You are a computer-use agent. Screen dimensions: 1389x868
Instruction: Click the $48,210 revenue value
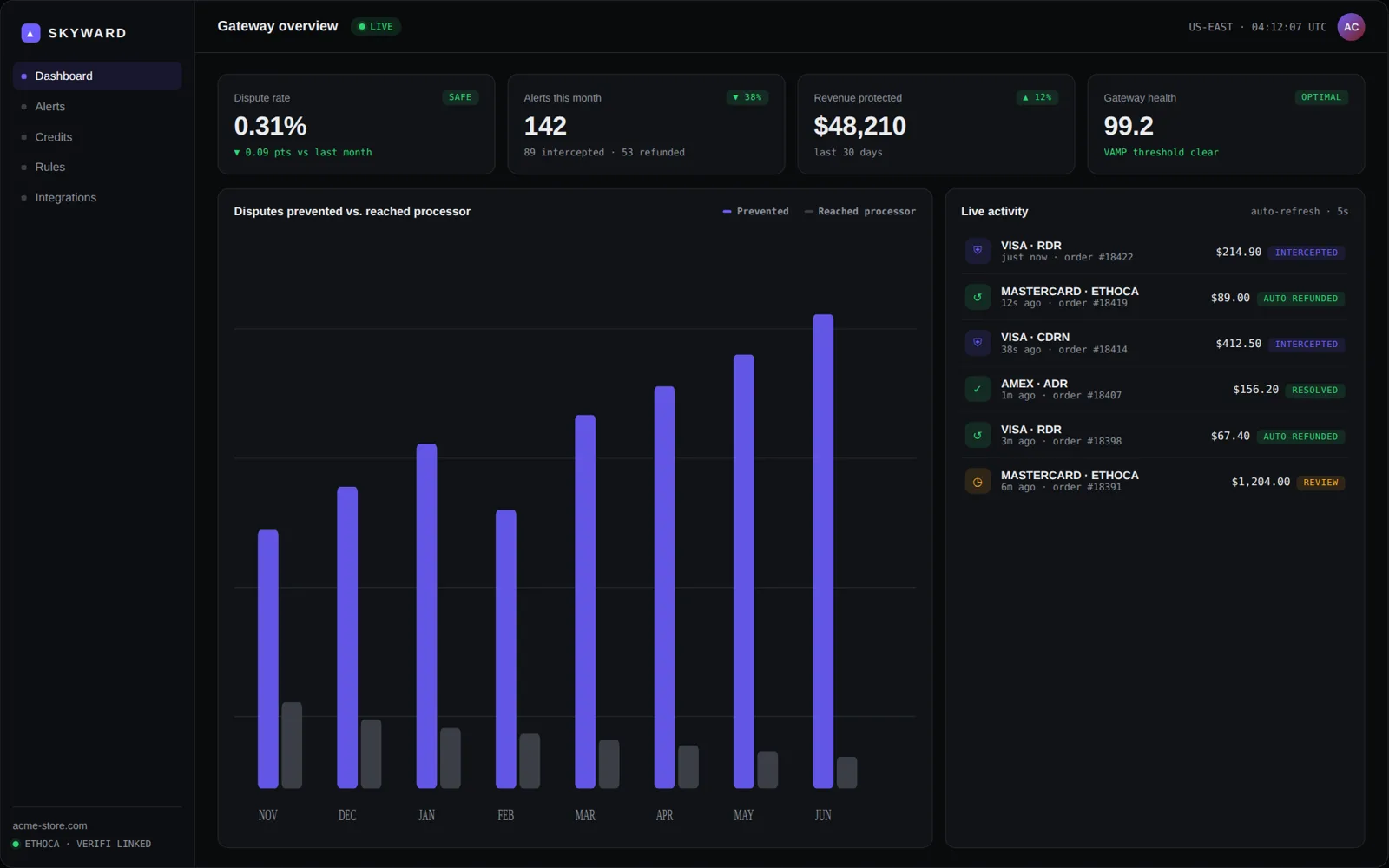pyautogui.click(x=859, y=126)
